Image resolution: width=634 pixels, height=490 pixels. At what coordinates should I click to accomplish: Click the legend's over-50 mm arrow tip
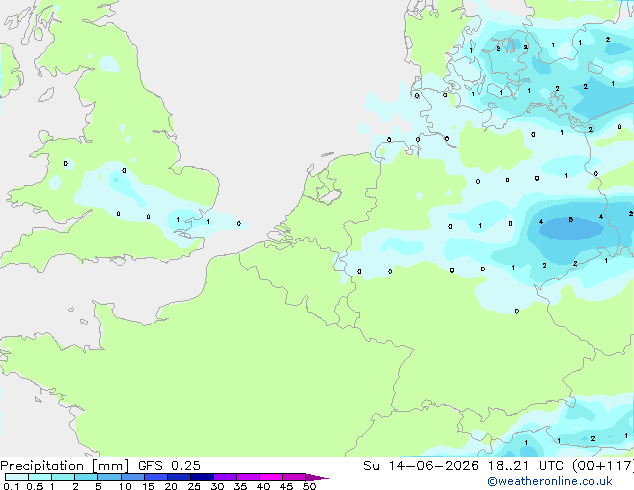click(317, 477)
